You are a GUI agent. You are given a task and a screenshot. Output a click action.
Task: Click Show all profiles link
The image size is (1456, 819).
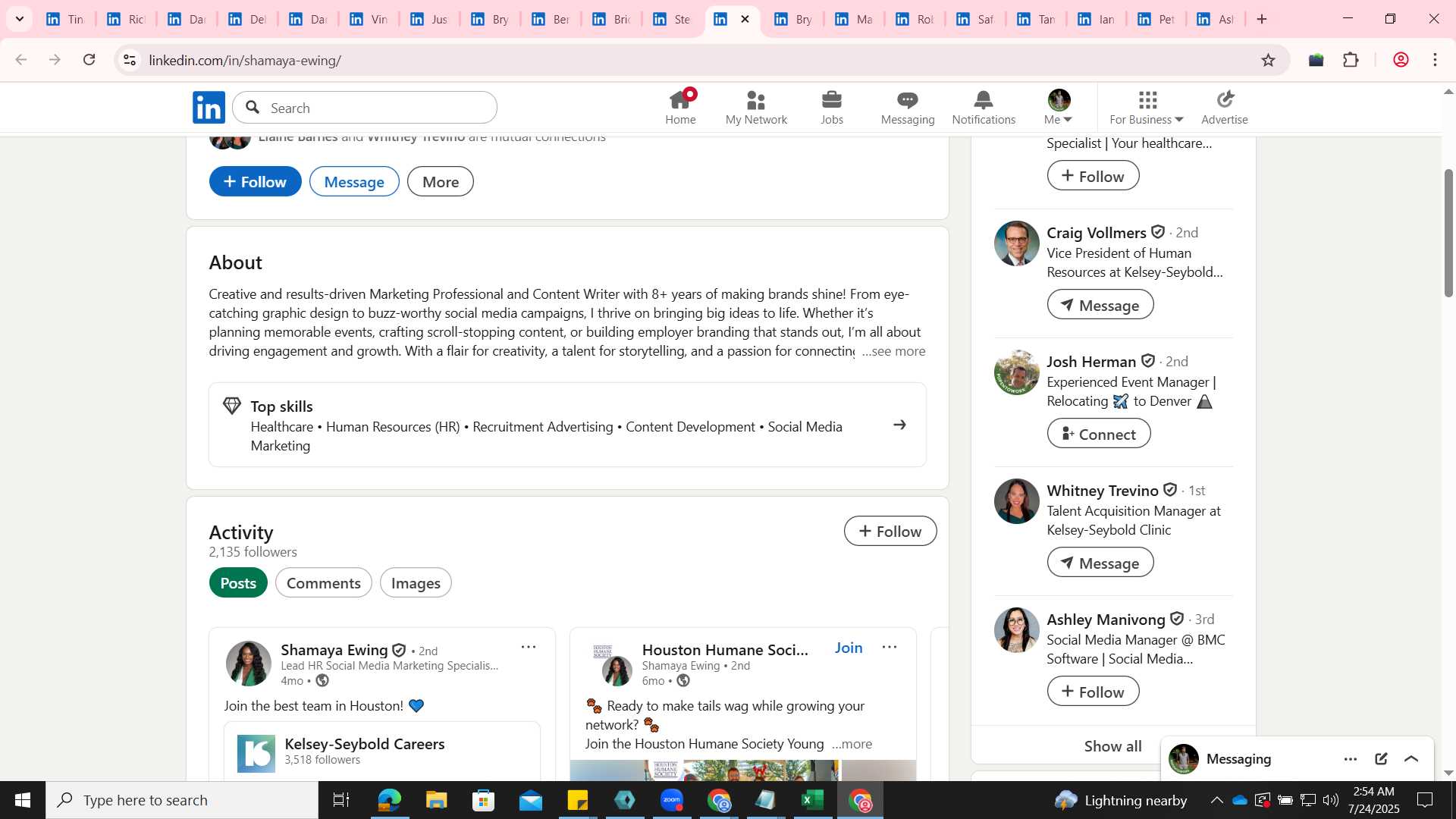click(1112, 746)
